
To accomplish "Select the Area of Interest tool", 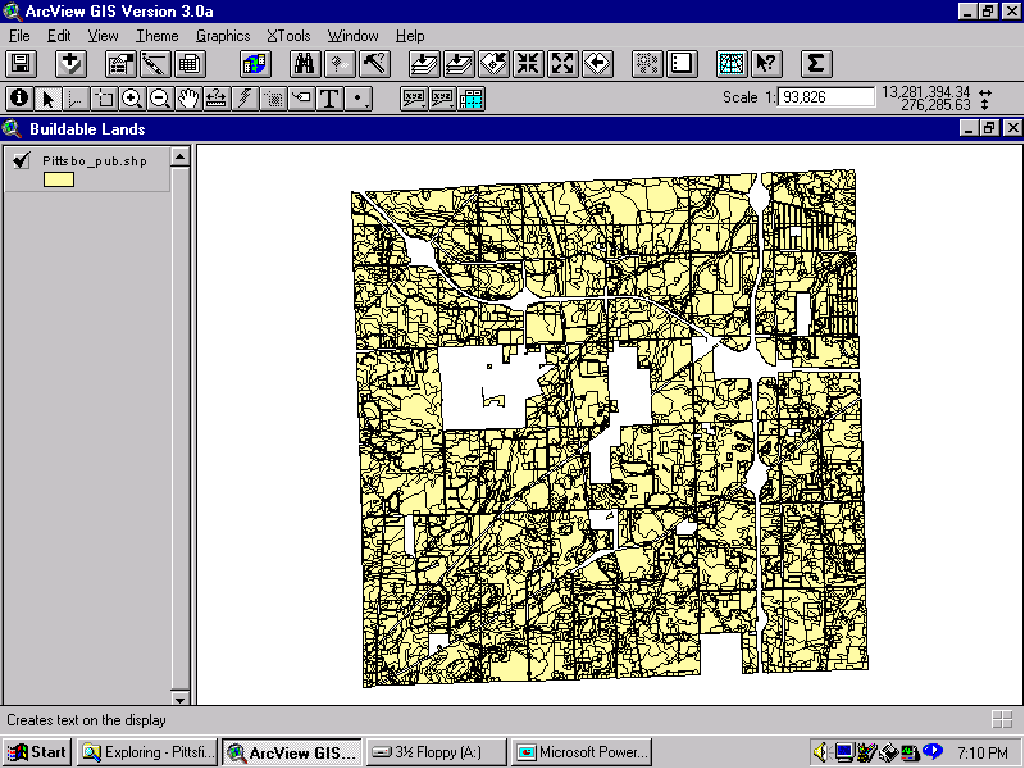I will [x=273, y=99].
